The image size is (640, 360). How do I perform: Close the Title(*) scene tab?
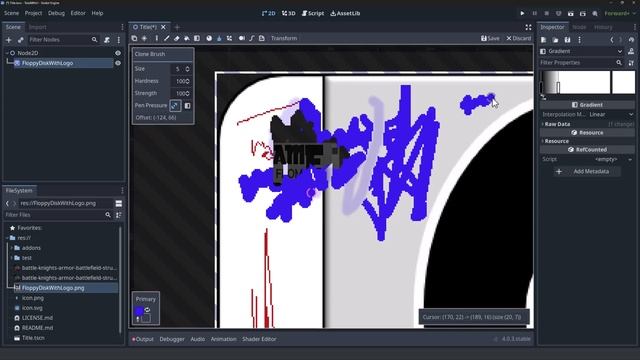click(163, 27)
